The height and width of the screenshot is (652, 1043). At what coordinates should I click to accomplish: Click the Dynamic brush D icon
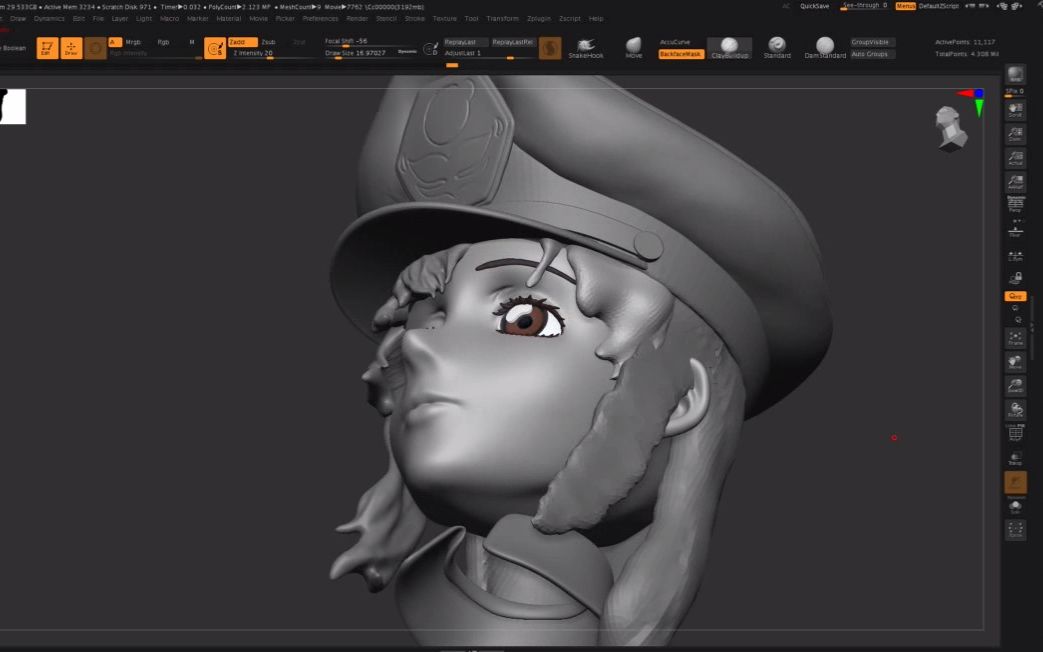pyautogui.click(x=430, y=48)
